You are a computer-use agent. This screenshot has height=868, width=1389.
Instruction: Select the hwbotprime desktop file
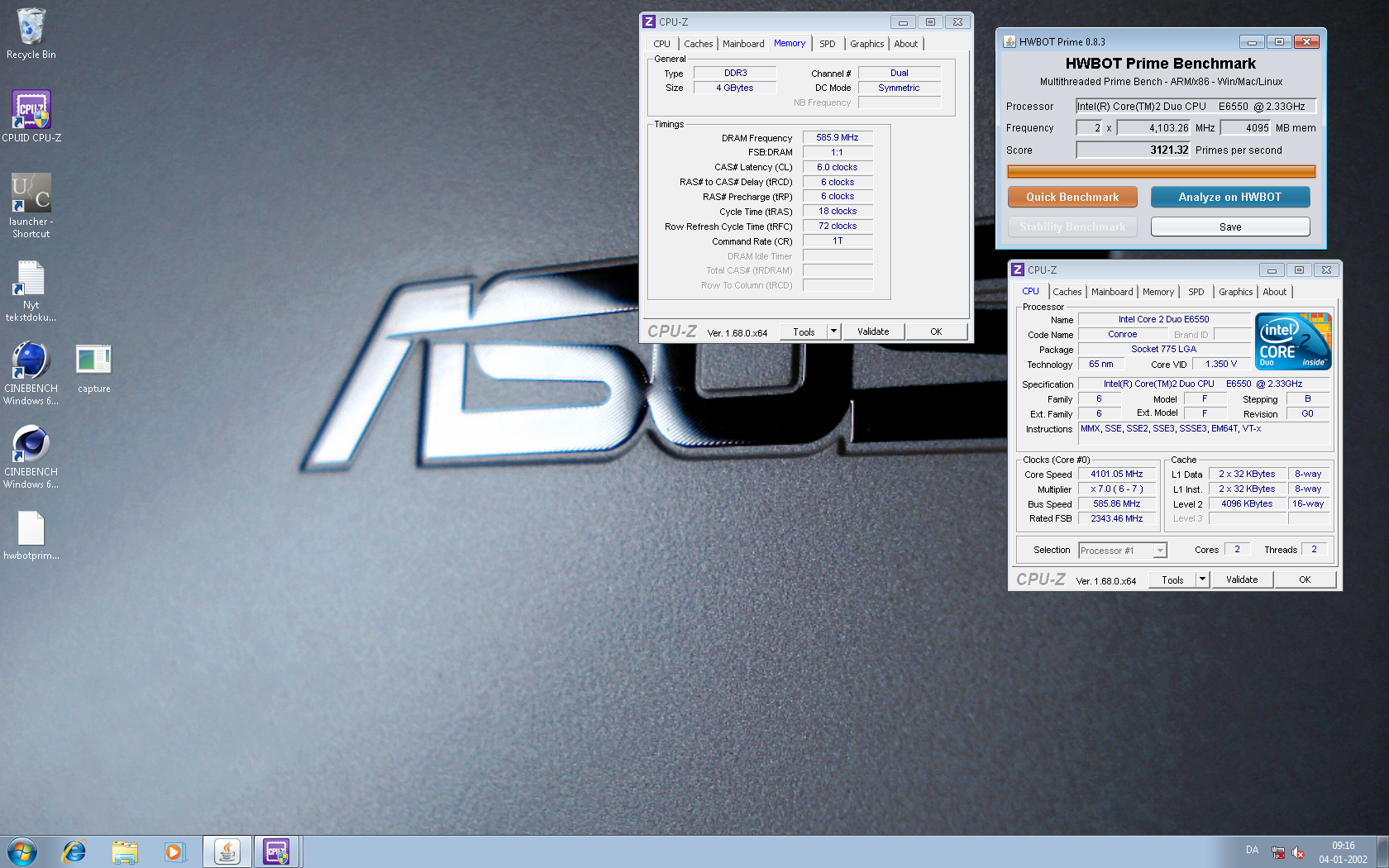pyautogui.click(x=31, y=536)
